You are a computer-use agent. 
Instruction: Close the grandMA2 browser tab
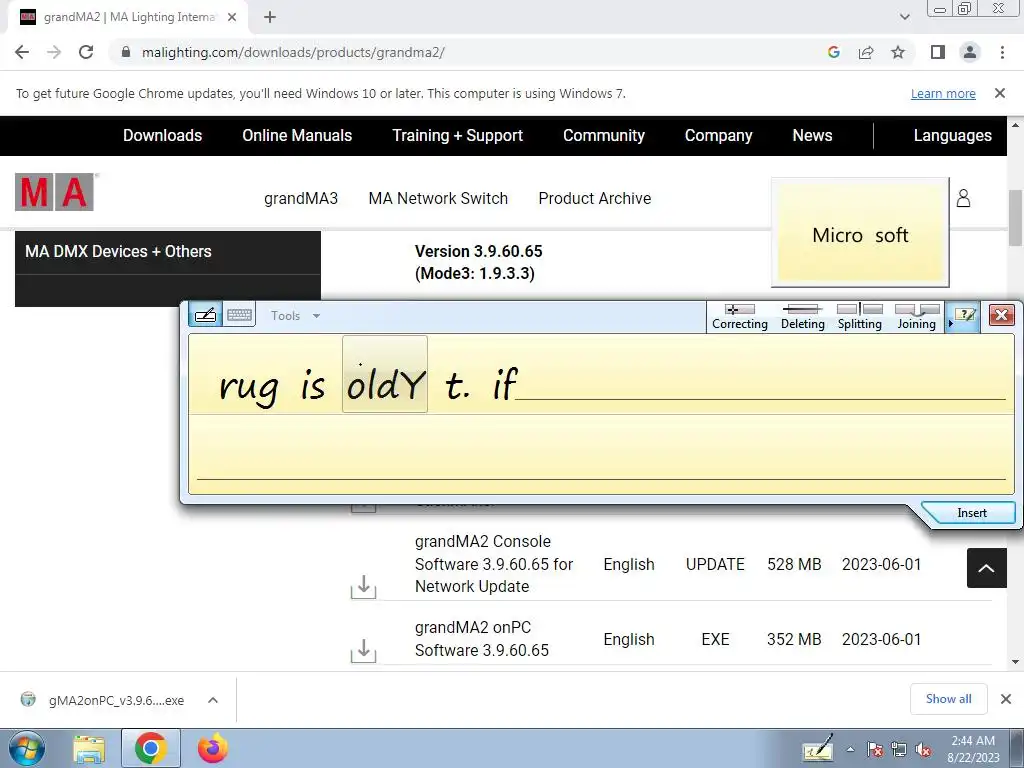tap(232, 17)
